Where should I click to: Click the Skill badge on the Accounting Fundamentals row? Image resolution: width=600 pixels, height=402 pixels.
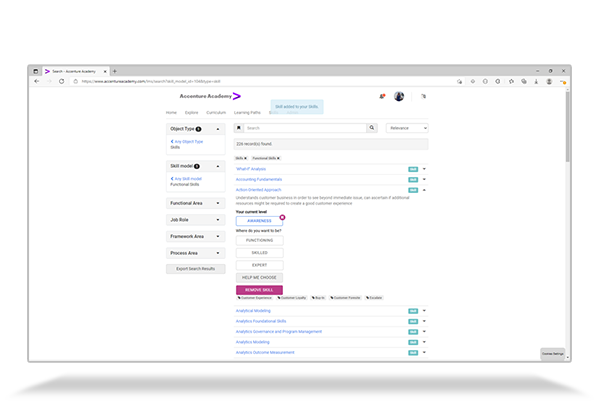point(413,179)
